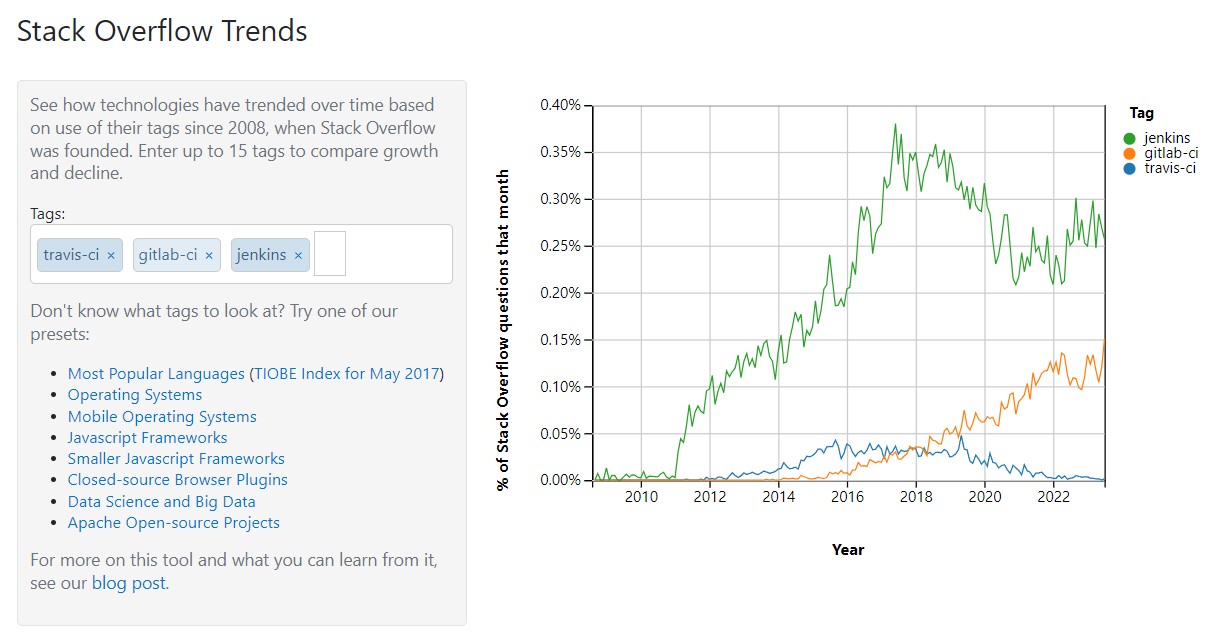Image resolution: width=1231 pixels, height=636 pixels.
Task: Select the travis-ci legend label
Action: tap(1170, 168)
